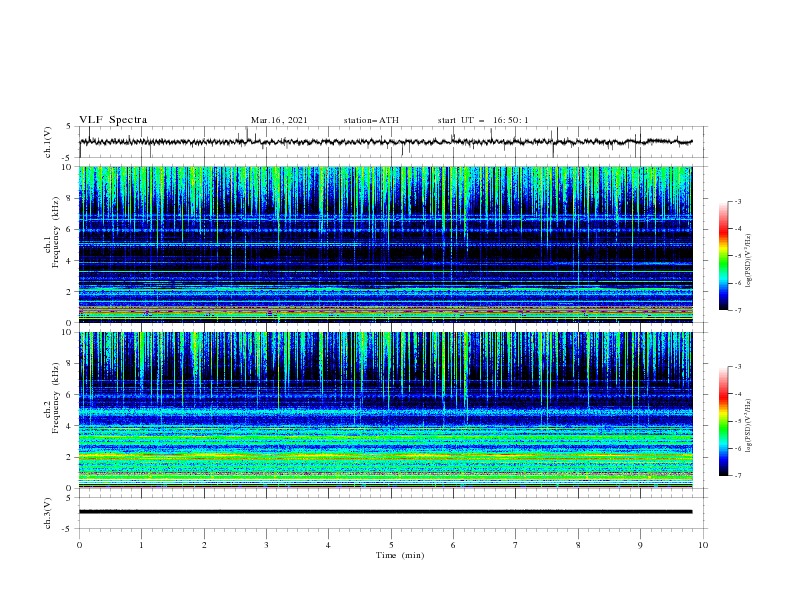Click the ch.2 colorbar tick "-6"
Screen dimensions: 792x612
[x=738, y=448]
